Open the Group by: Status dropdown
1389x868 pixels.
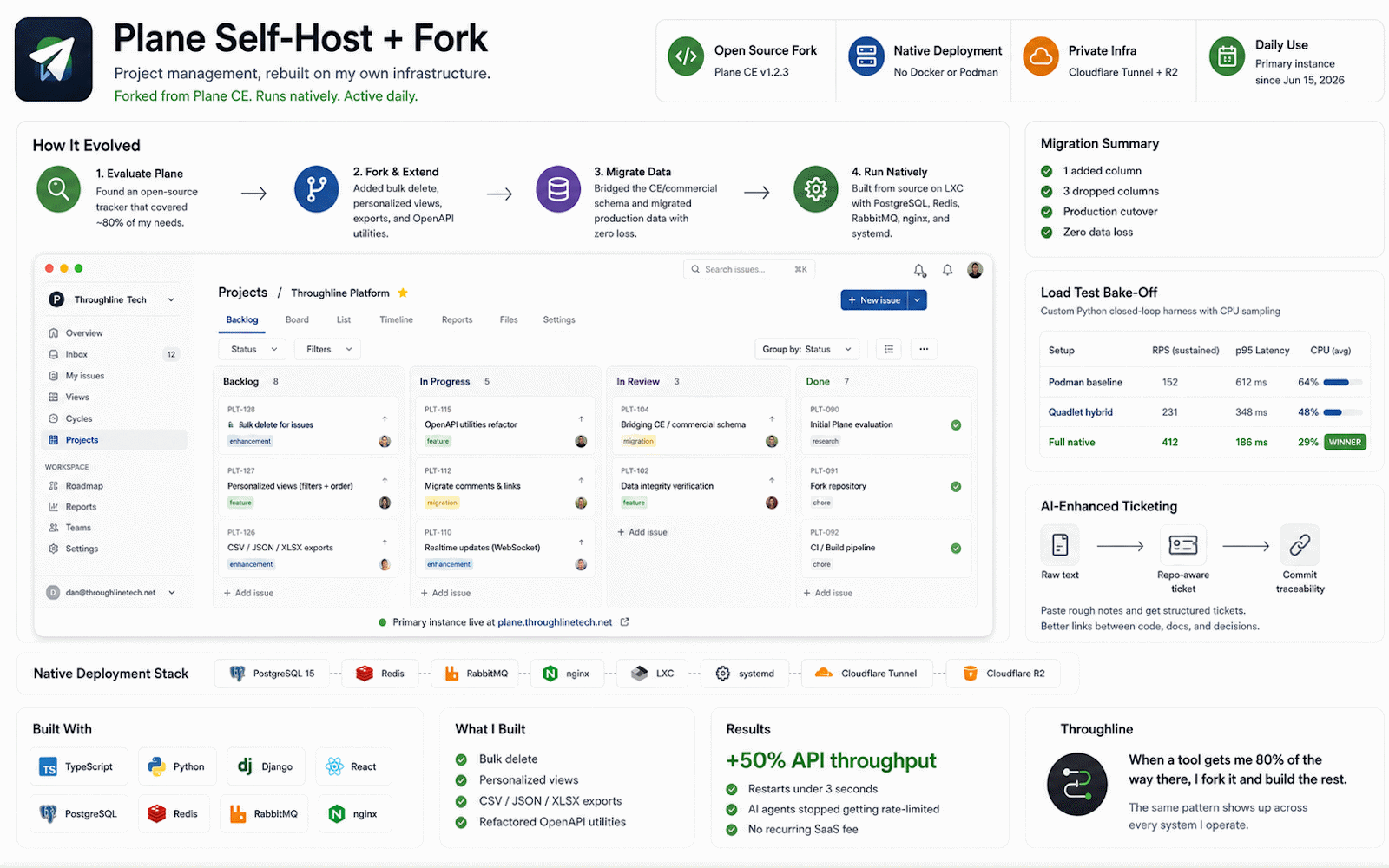(807, 349)
